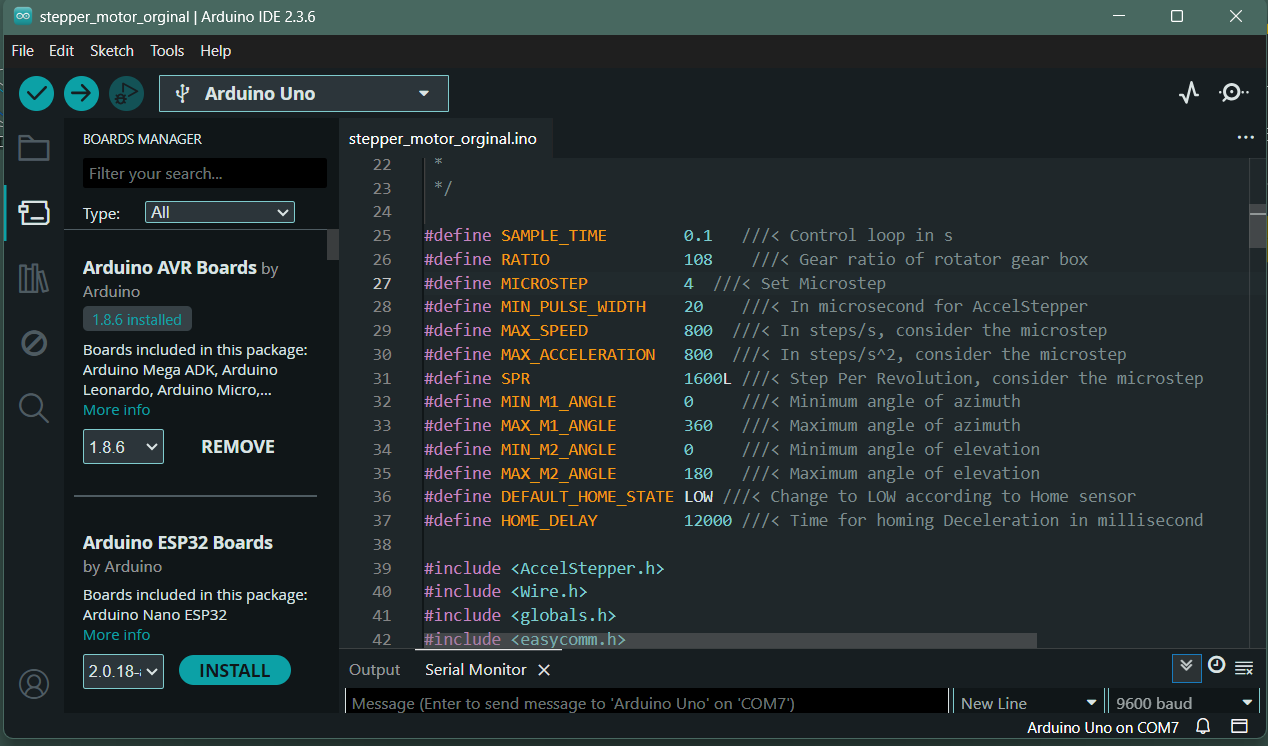Click the Upload arrow button
The image size is (1268, 746).
pyautogui.click(x=81, y=94)
